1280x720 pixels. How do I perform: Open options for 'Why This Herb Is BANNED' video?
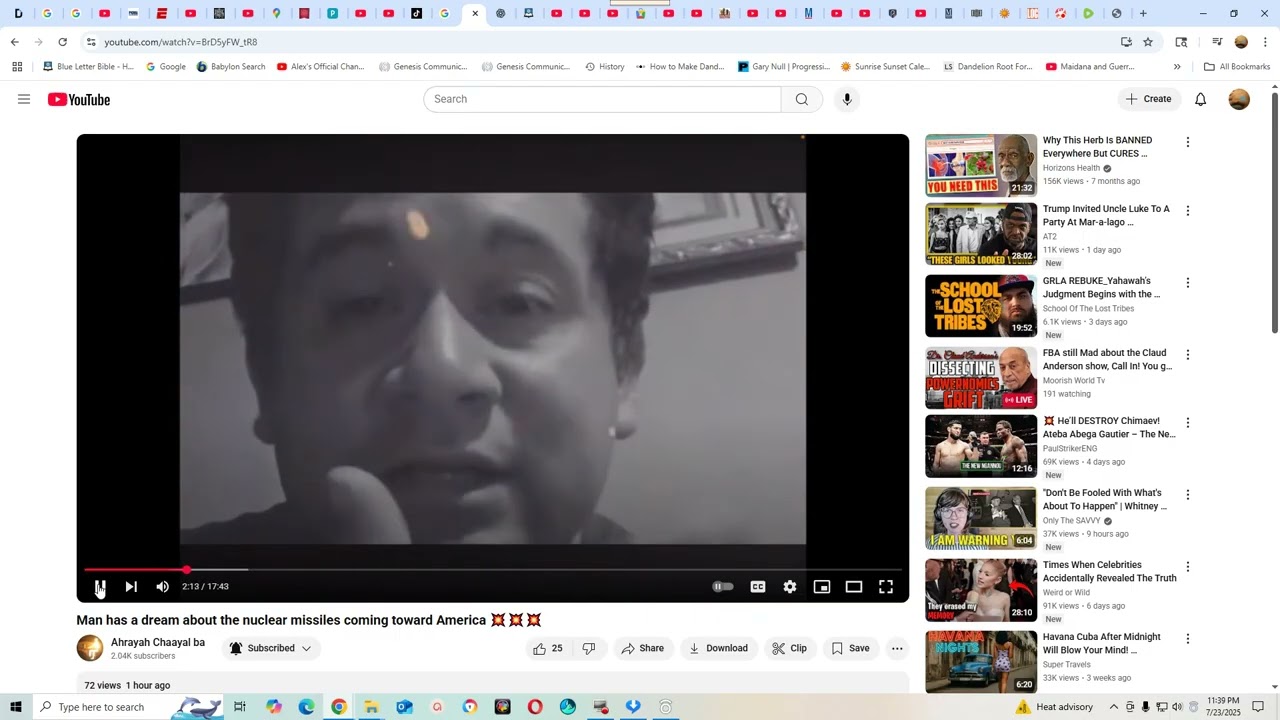(x=1188, y=142)
